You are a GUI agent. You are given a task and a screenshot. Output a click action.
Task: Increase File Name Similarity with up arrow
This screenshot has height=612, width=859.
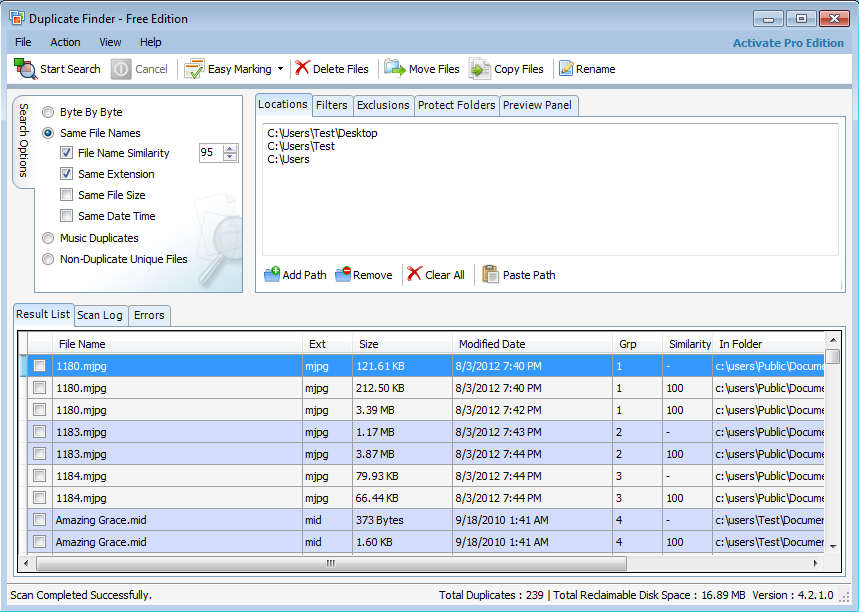coord(231,149)
